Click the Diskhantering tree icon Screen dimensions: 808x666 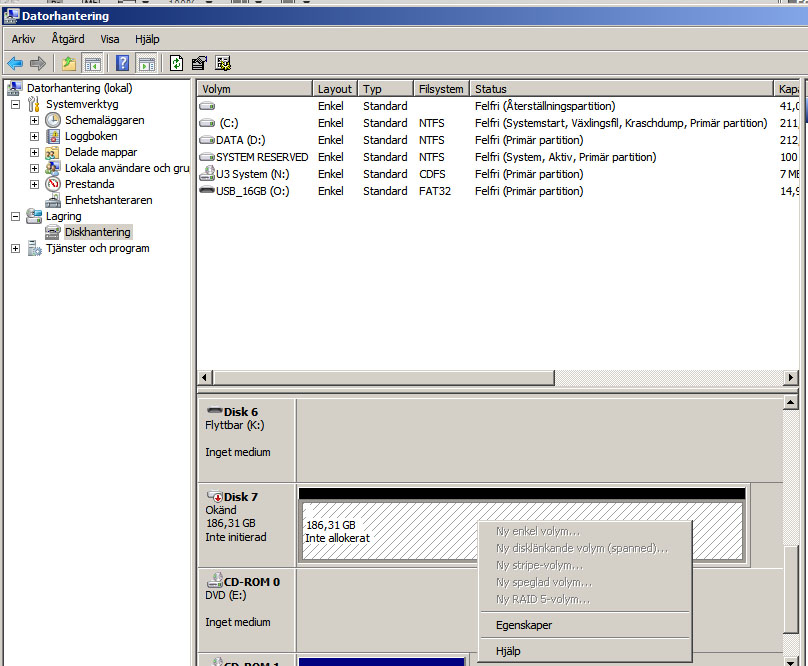coord(53,232)
